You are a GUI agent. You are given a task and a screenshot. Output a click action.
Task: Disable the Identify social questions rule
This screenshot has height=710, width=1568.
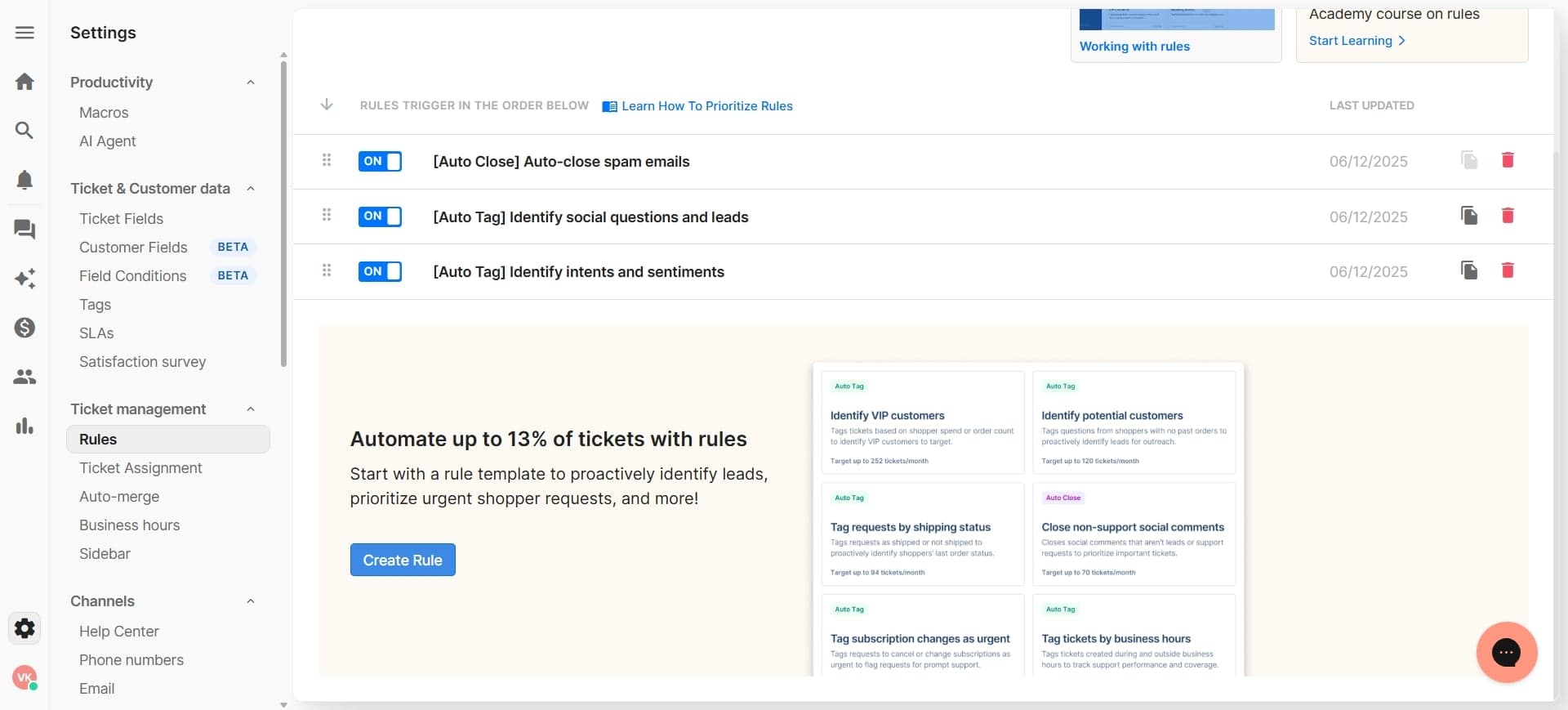380,217
